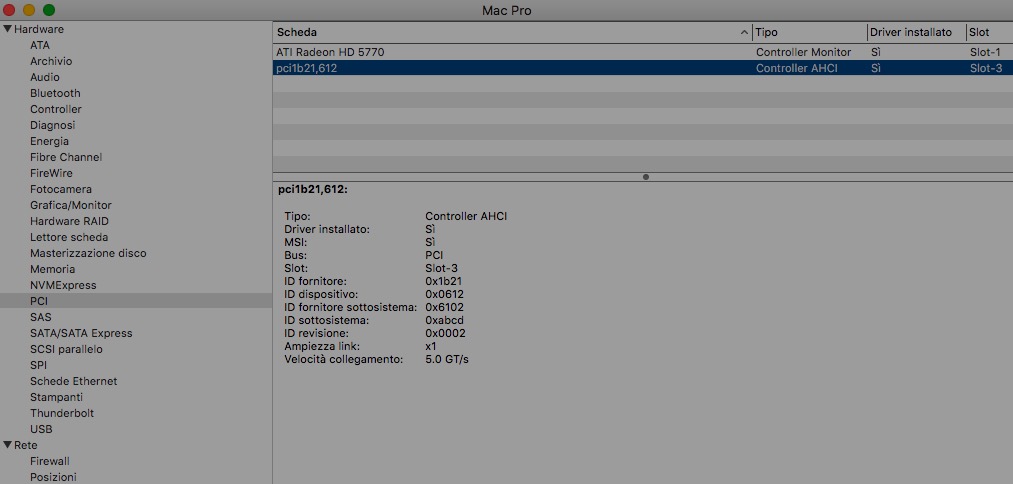Select FireWire in the sidebar

point(51,173)
